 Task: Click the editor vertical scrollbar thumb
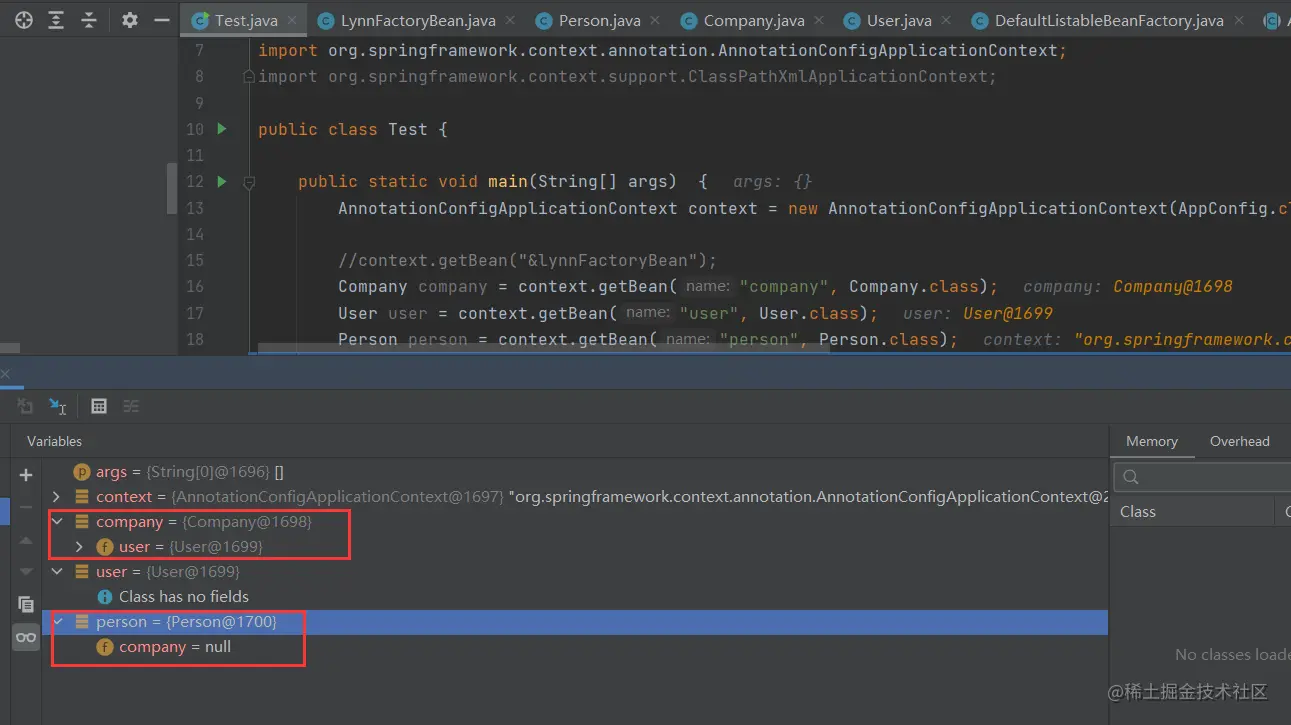pyautogui.click(x=171, y=189)
